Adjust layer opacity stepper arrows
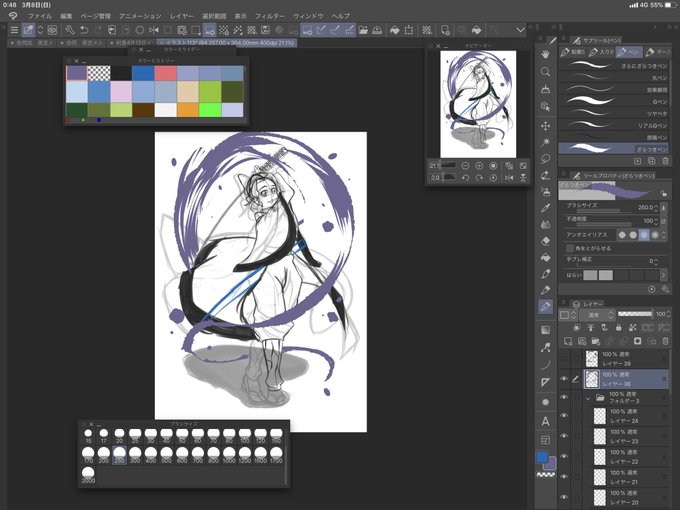Screen dimensions: 680x510 [668, 314]
